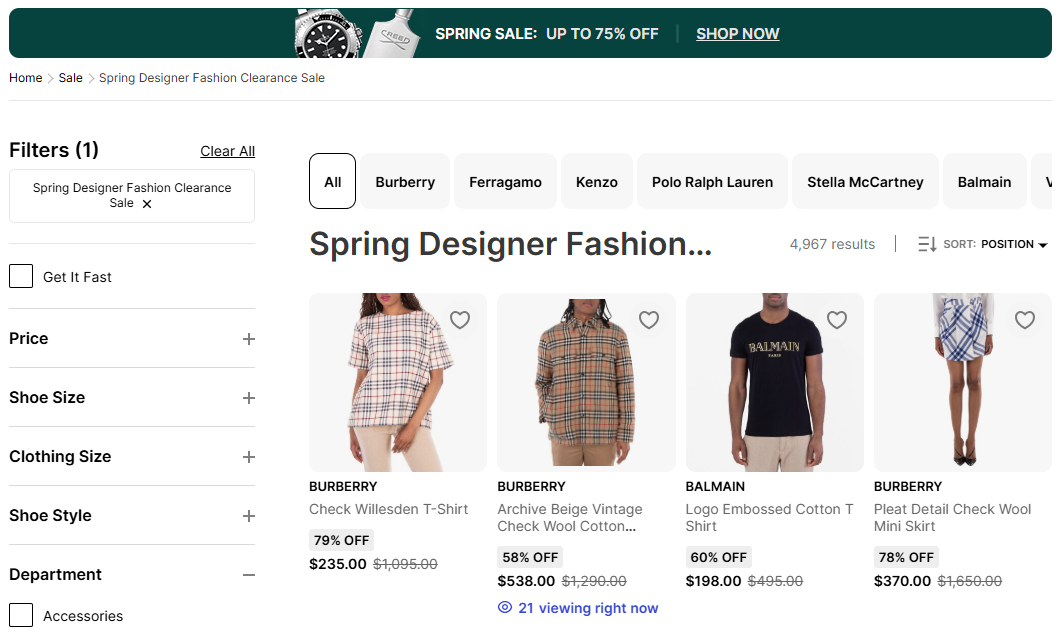Click the Shop Now banner link
Viewport: 1063px width, 637px height.
tap(737, 34)
